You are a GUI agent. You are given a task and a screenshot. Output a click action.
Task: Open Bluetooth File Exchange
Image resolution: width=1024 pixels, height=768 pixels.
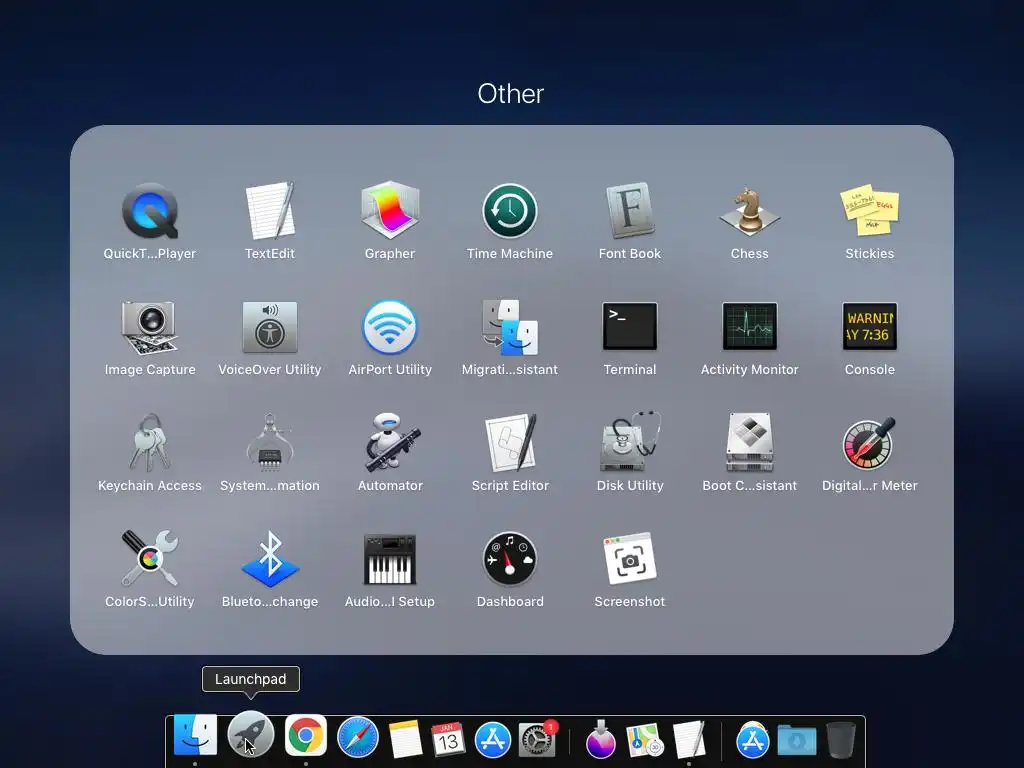pos(270,559)
